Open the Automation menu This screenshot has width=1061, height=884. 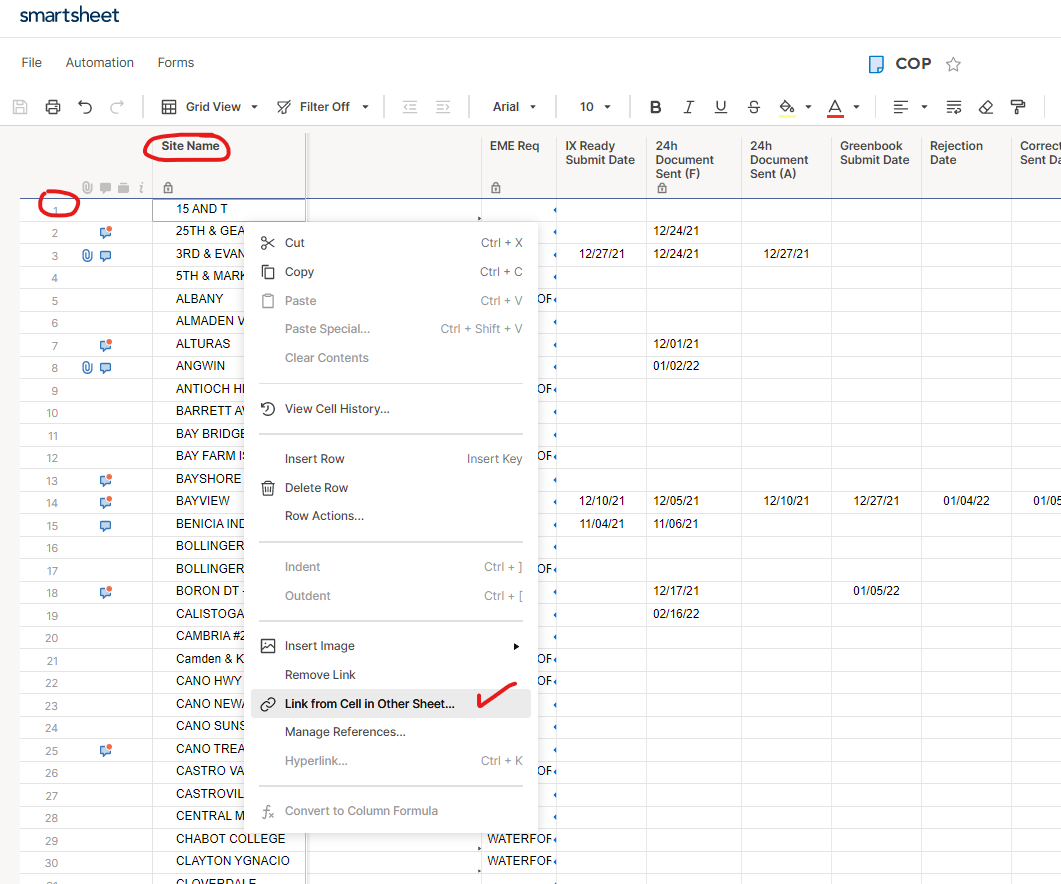coord(99,62)
